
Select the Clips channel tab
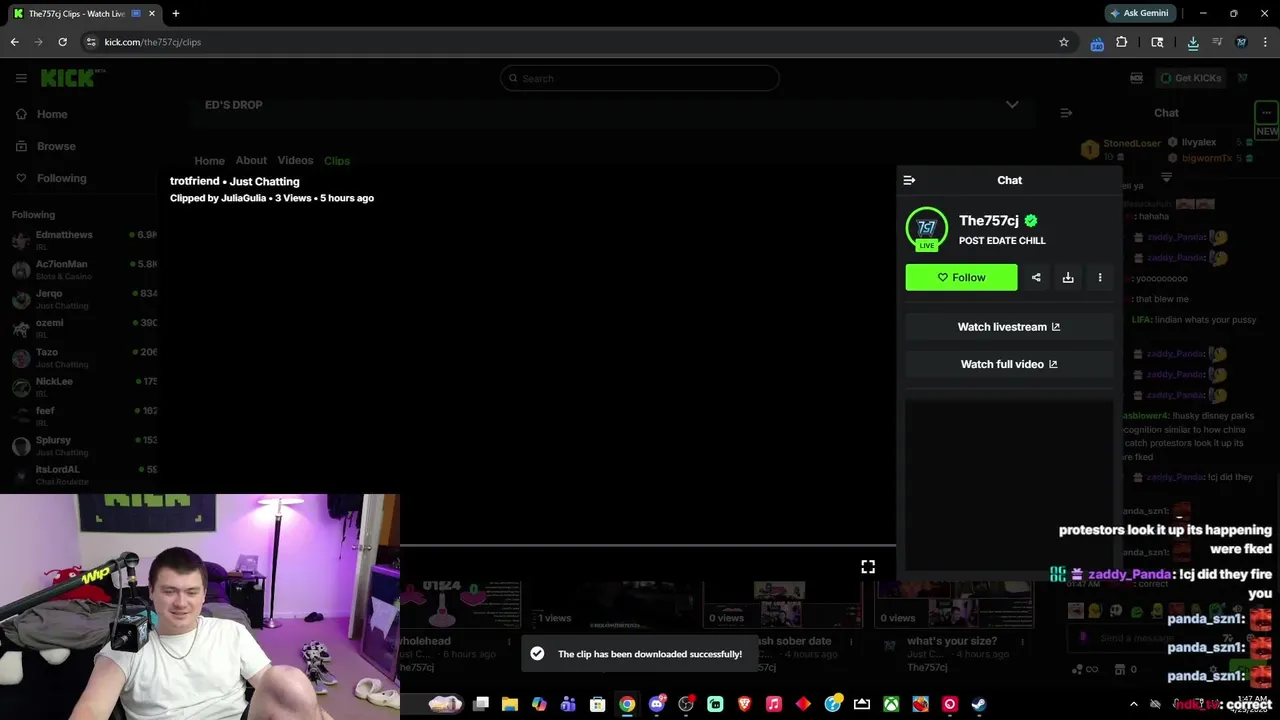tap(337, 160)
